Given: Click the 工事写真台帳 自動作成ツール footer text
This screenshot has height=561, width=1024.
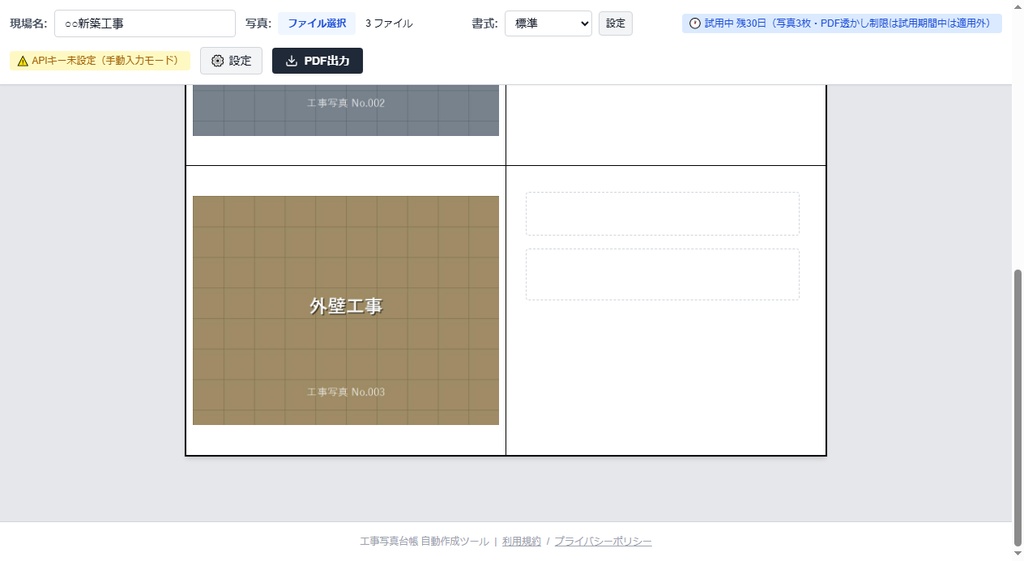Looking at the screenshot, I should click(x=424, y=541).
